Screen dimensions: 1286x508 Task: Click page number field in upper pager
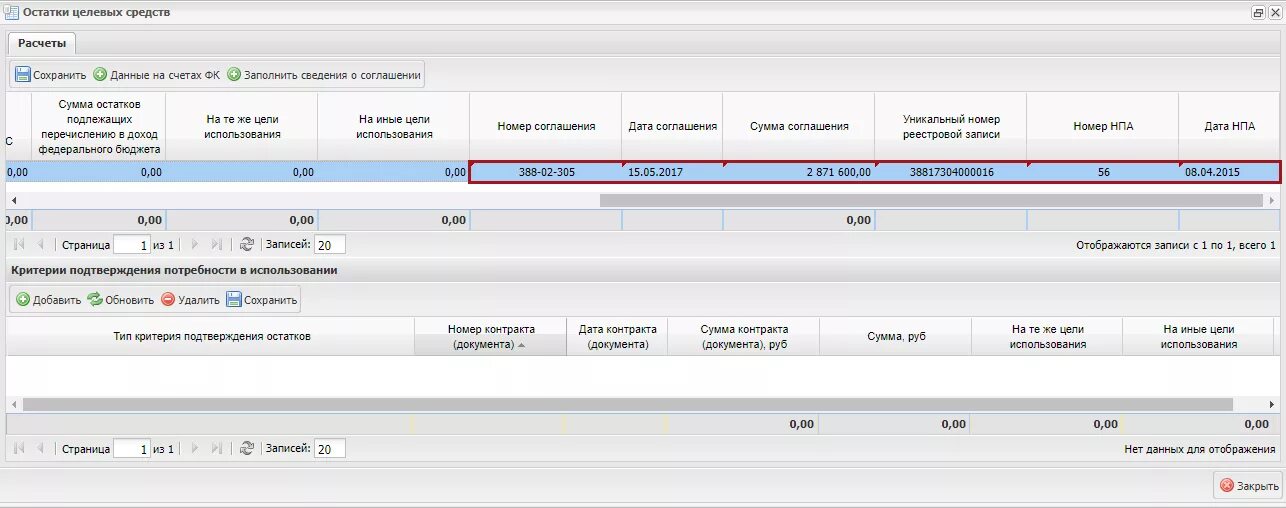tap(132, 245)
